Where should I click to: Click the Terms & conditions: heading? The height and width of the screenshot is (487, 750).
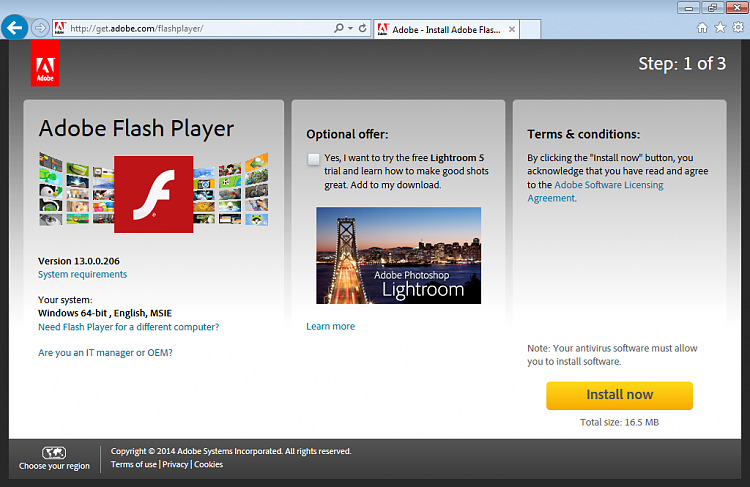click(584, 134)
